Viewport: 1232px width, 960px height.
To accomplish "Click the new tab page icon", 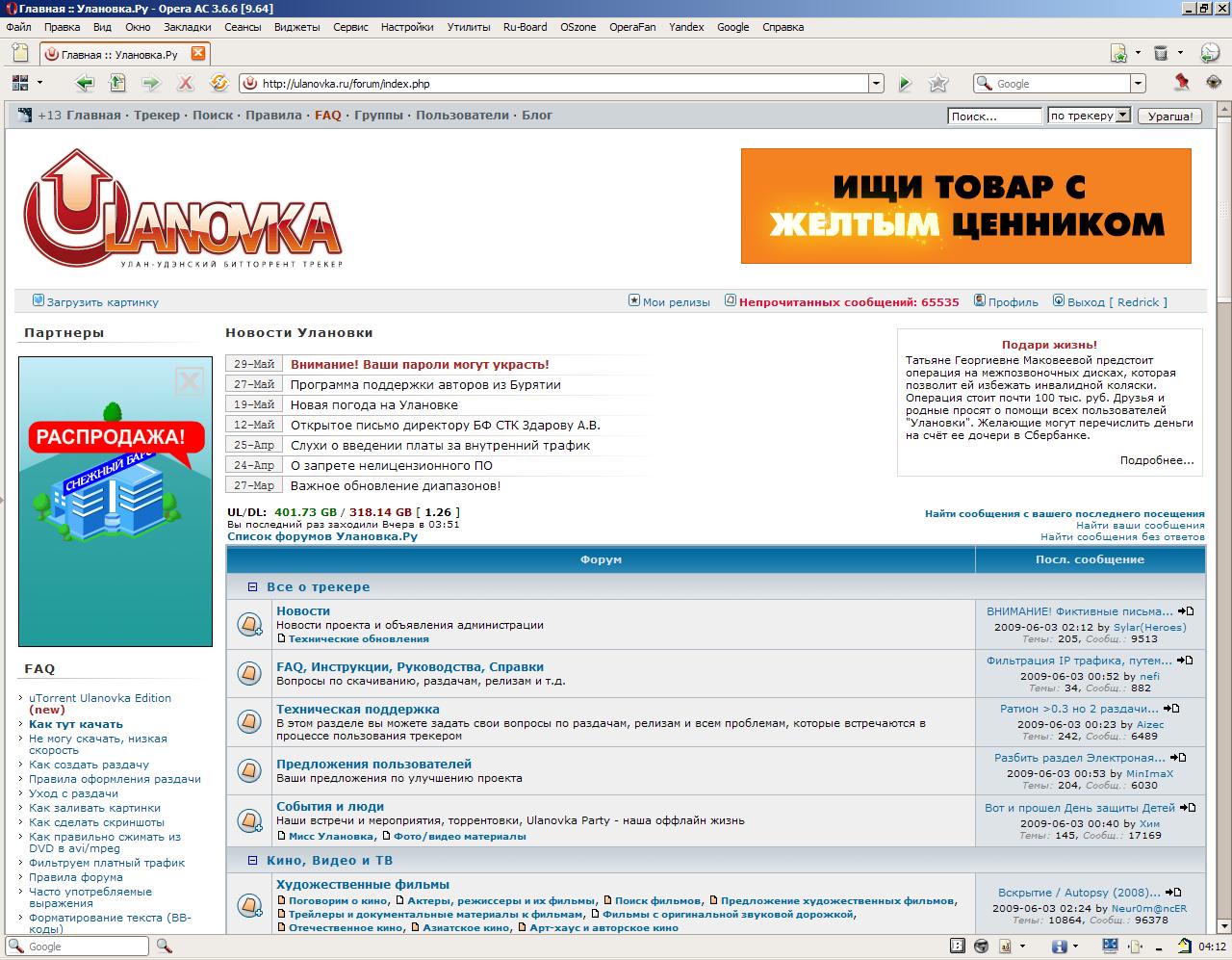I will click(x=19, y=53).
